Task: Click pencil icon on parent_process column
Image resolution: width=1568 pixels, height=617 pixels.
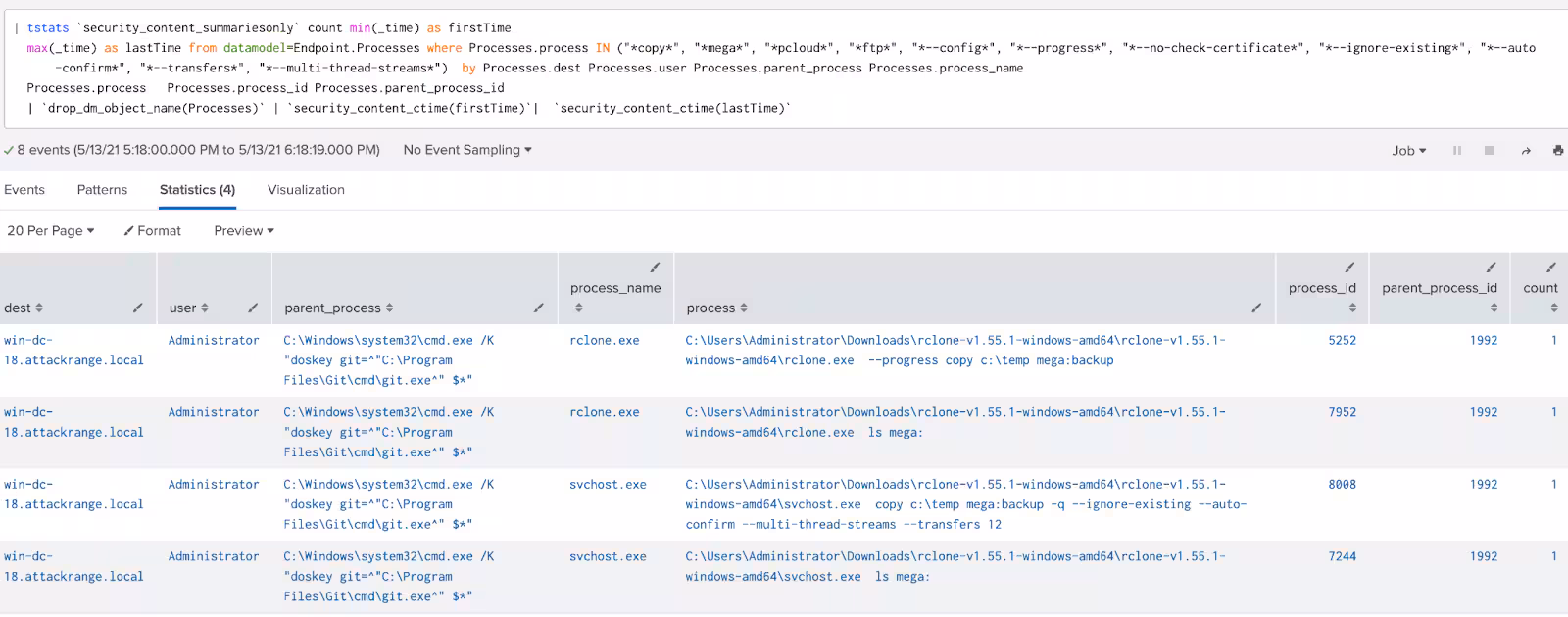Action: [538, 308]
